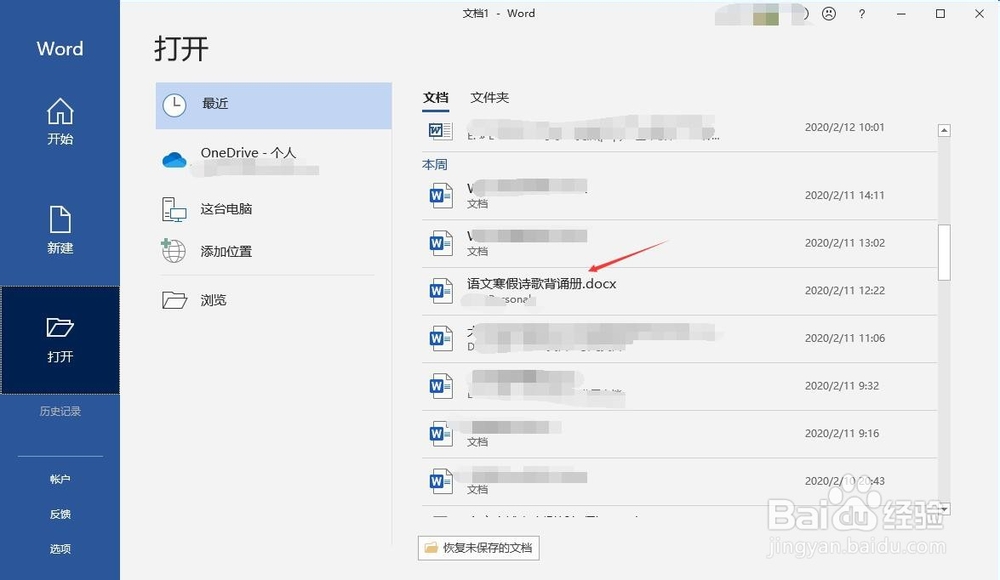This screenshot has height=580, width=1000.
Task: Click Word icon of file dated 2020/2/11 9:16
Action: tap(441, 434)
